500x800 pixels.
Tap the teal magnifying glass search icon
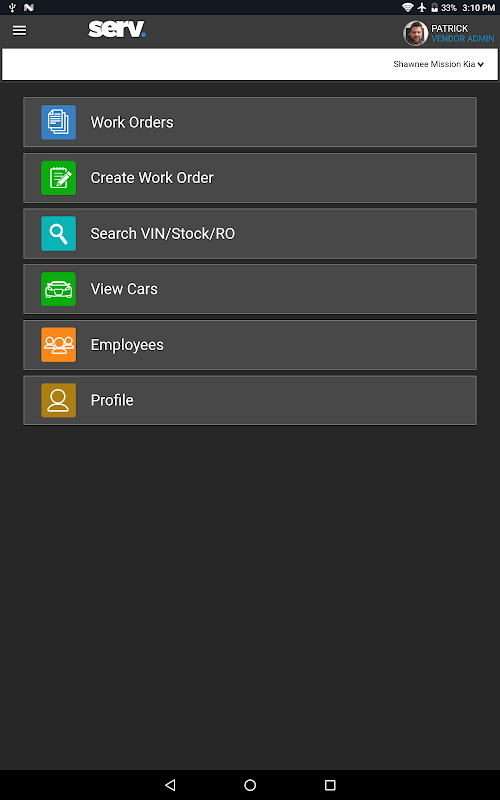59,234
